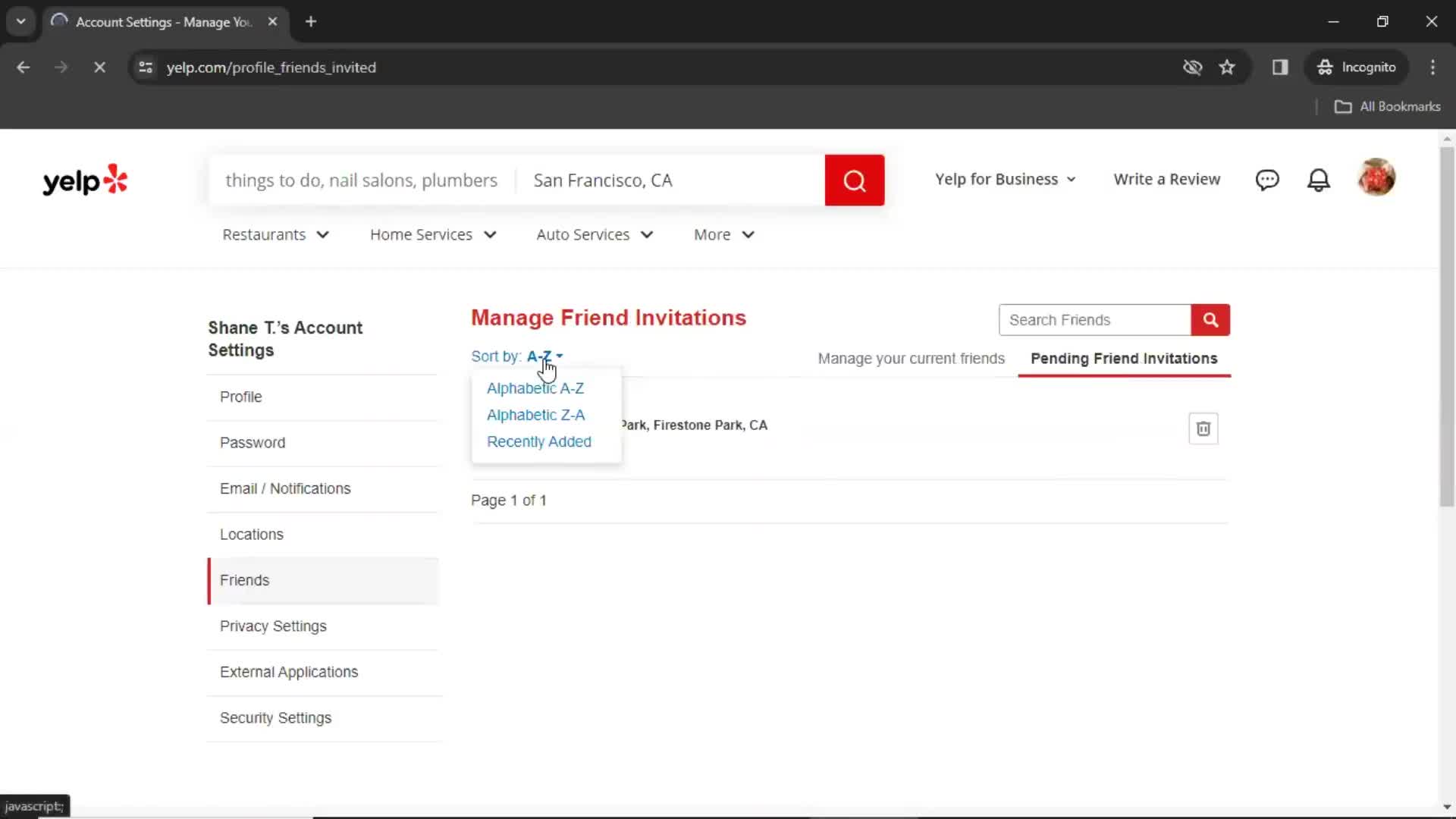Click the San Francisco, CA location field
This screenshot has width=1456, height=819.
(670, 180)
